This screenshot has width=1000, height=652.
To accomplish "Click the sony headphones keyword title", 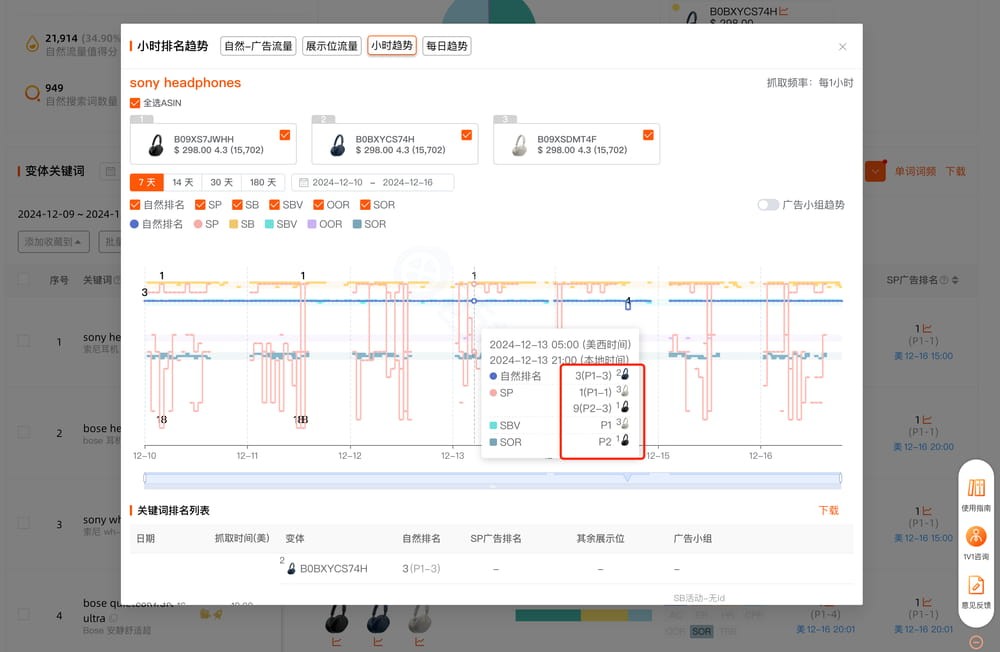I will pos(185,82).
